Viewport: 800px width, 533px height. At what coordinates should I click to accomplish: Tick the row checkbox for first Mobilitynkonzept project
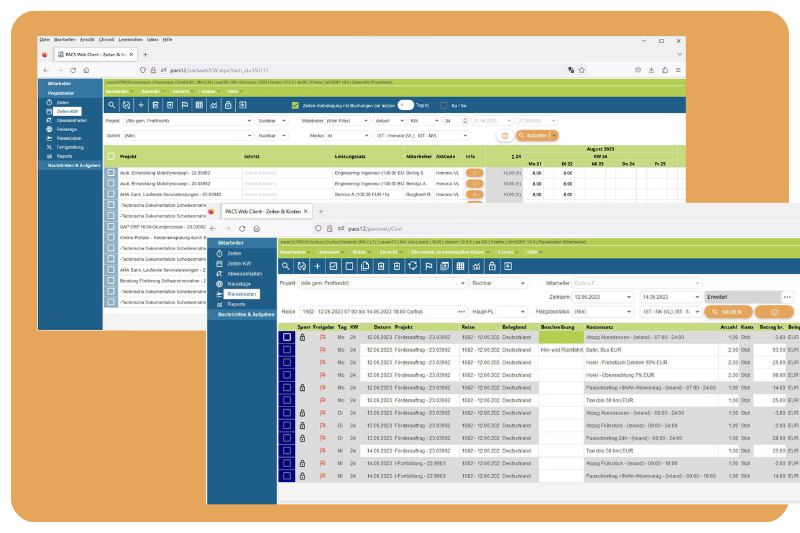[x=112, y=173]
